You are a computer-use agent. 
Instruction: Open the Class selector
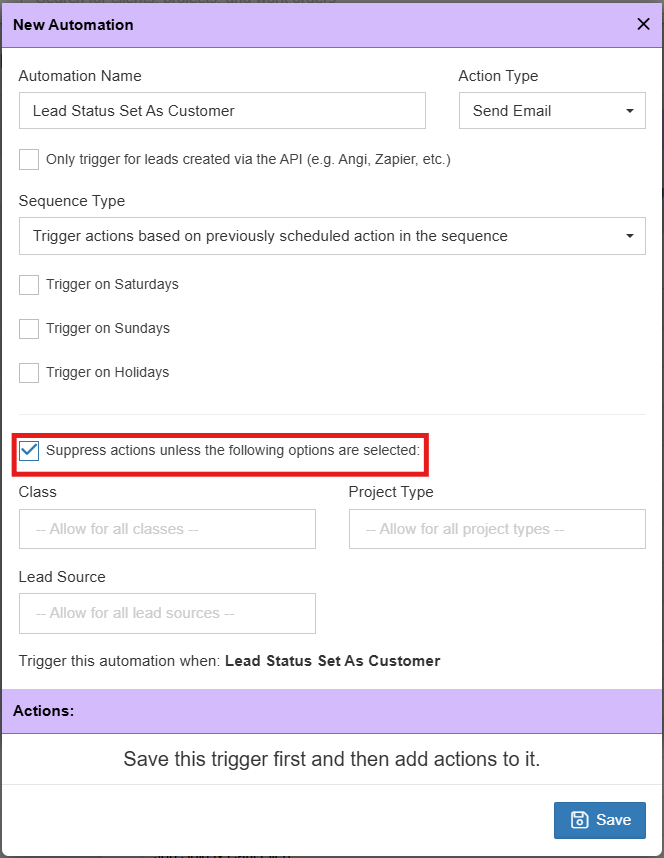coord(167,529)
